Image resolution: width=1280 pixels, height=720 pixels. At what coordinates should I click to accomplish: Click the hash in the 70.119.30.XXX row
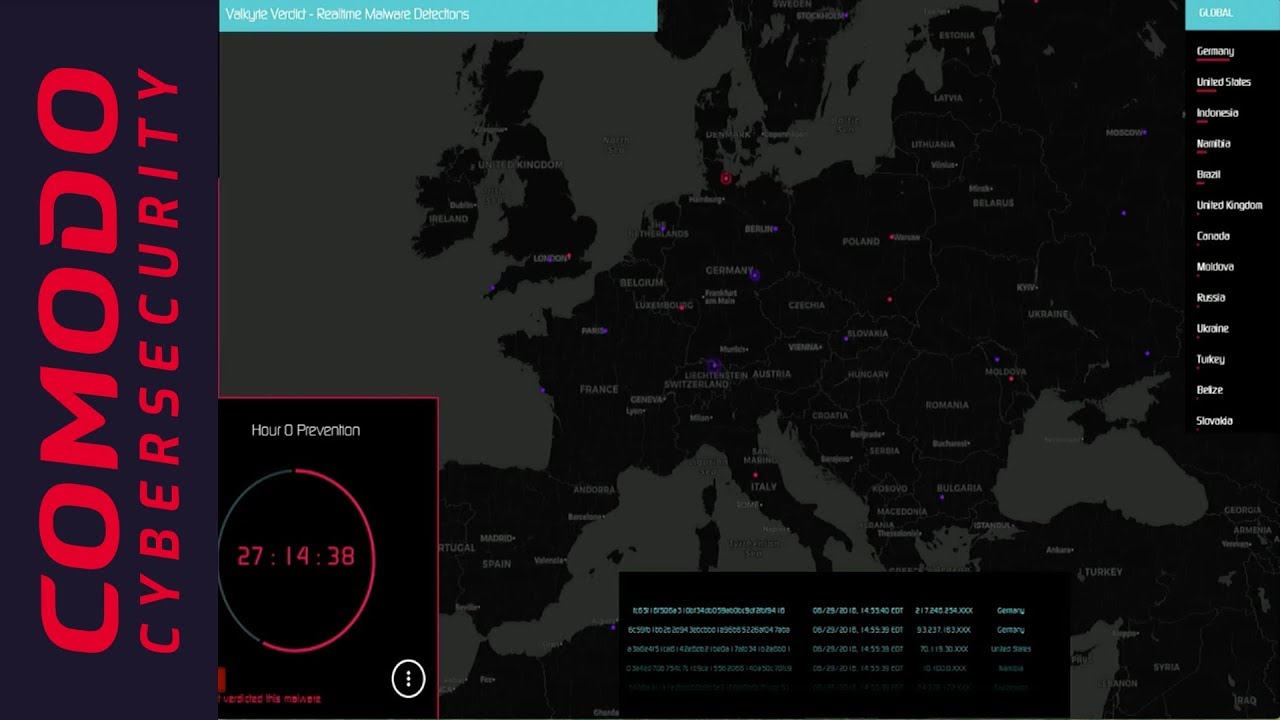click(x=708, y=649)
